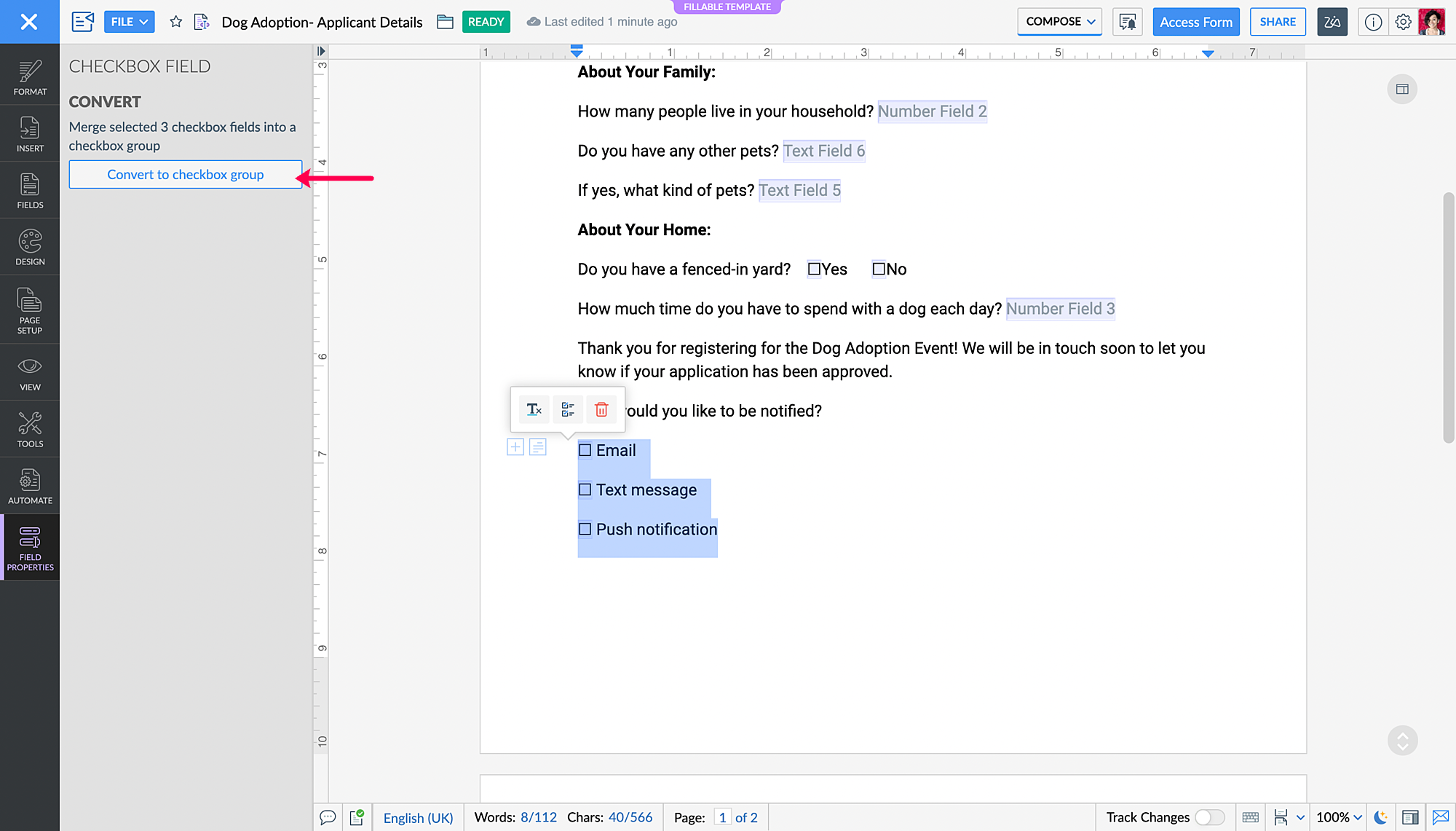Image resolution: width=1456 pixels, height=831 pixels.
Task: Click the Access Form button
Action: pos(1196,22)
